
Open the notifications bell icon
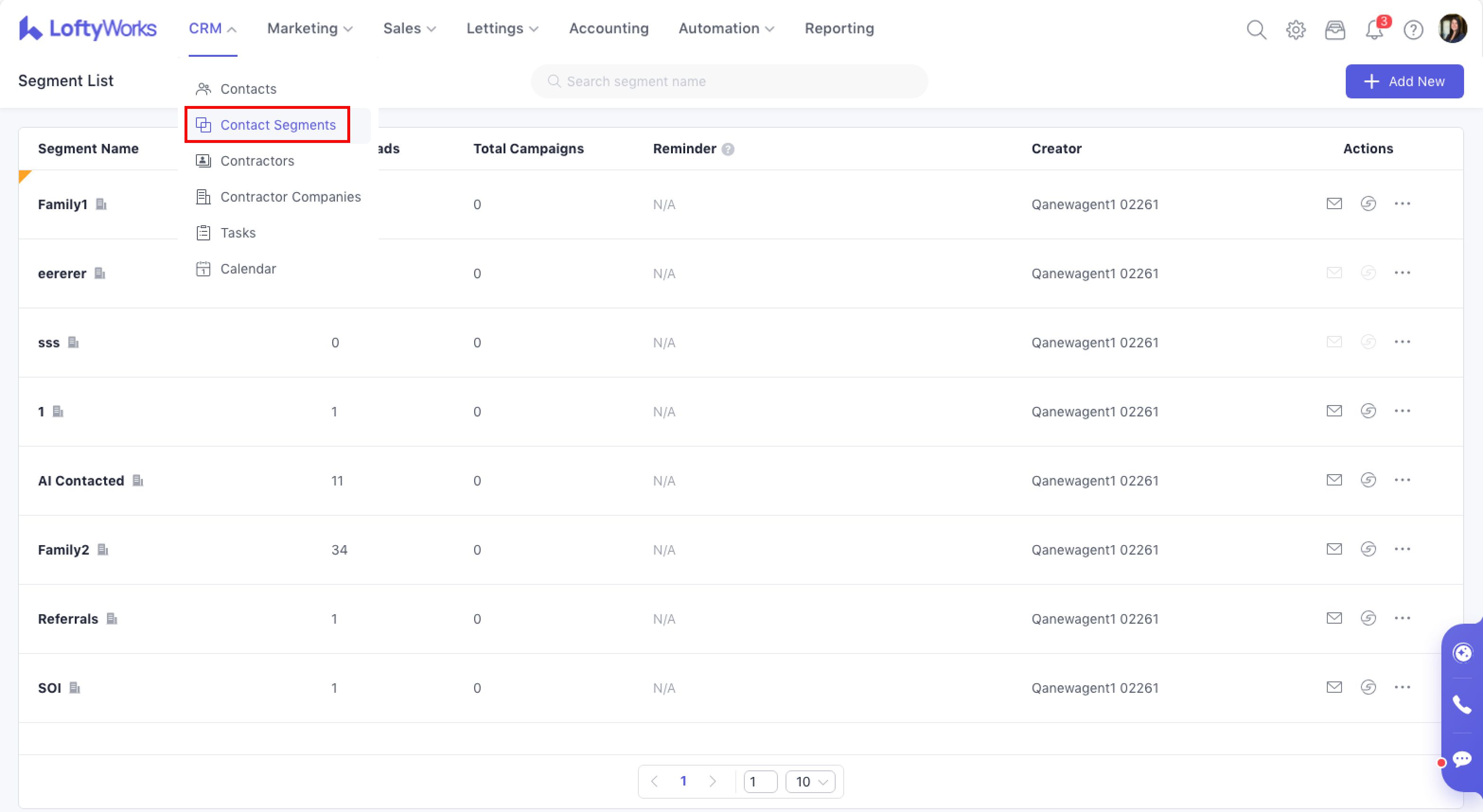1374,29
